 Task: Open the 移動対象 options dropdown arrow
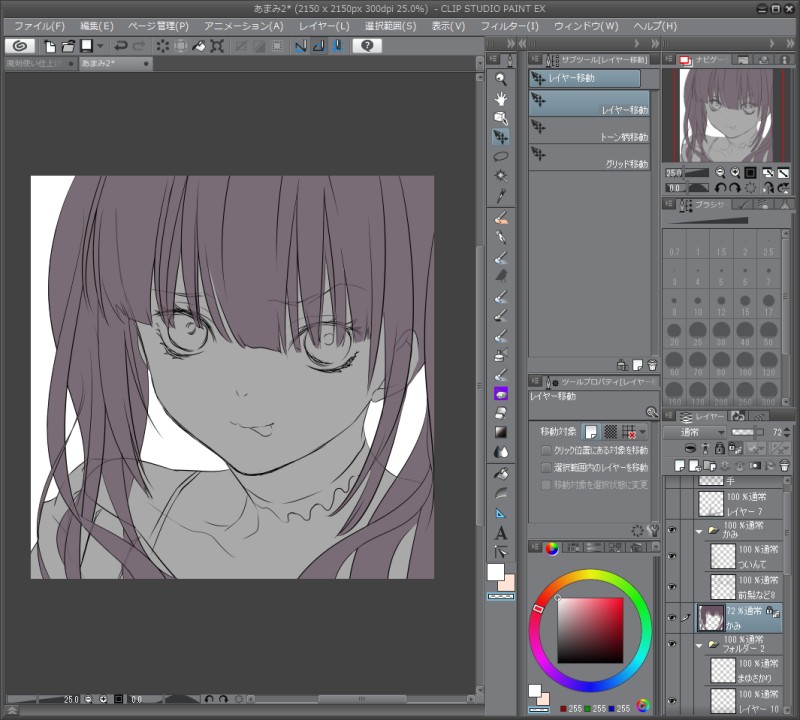[x=642, y=432]
